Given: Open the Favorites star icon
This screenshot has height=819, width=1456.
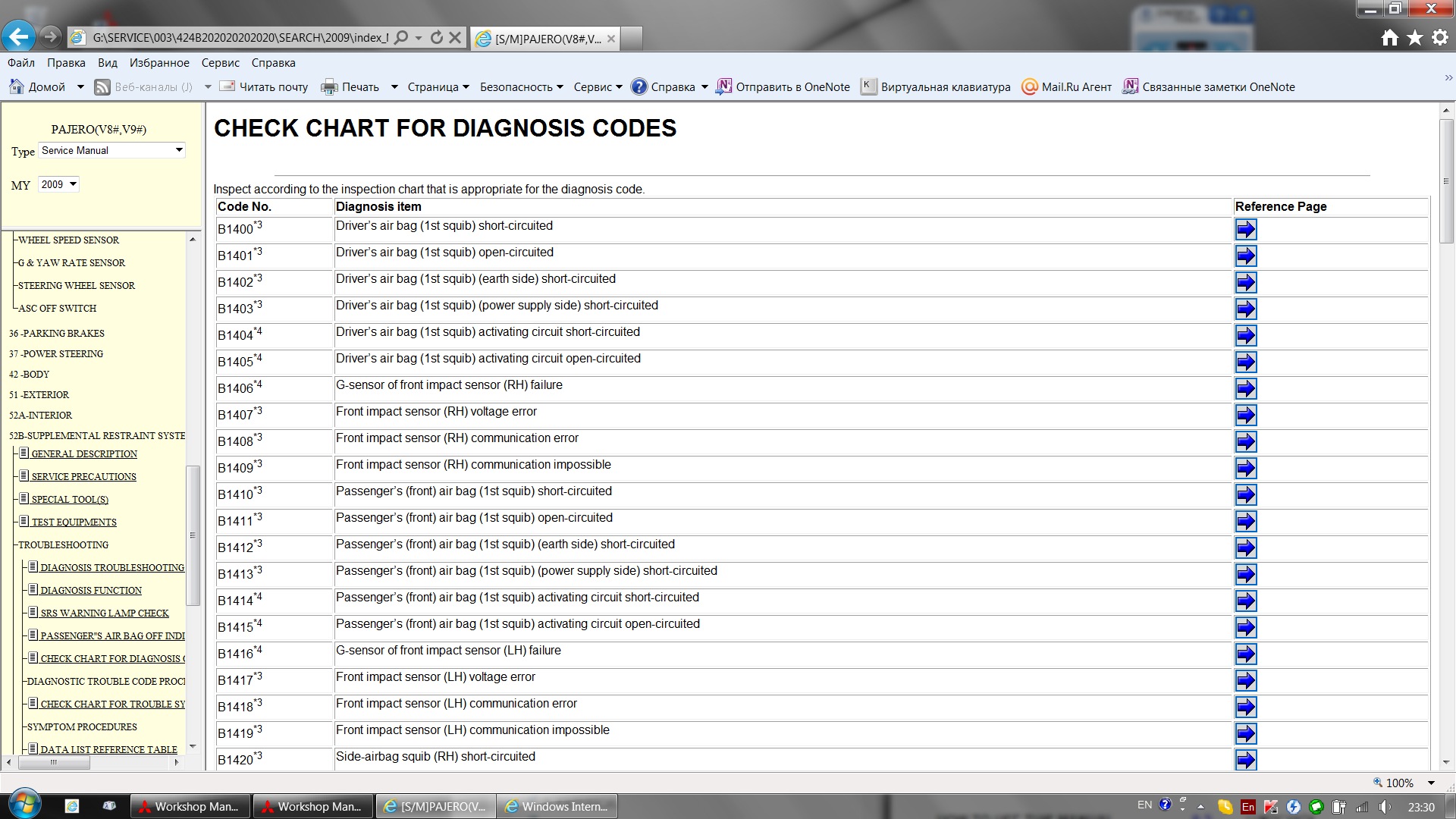Looking at the screenshot, I should (1415, 38).
